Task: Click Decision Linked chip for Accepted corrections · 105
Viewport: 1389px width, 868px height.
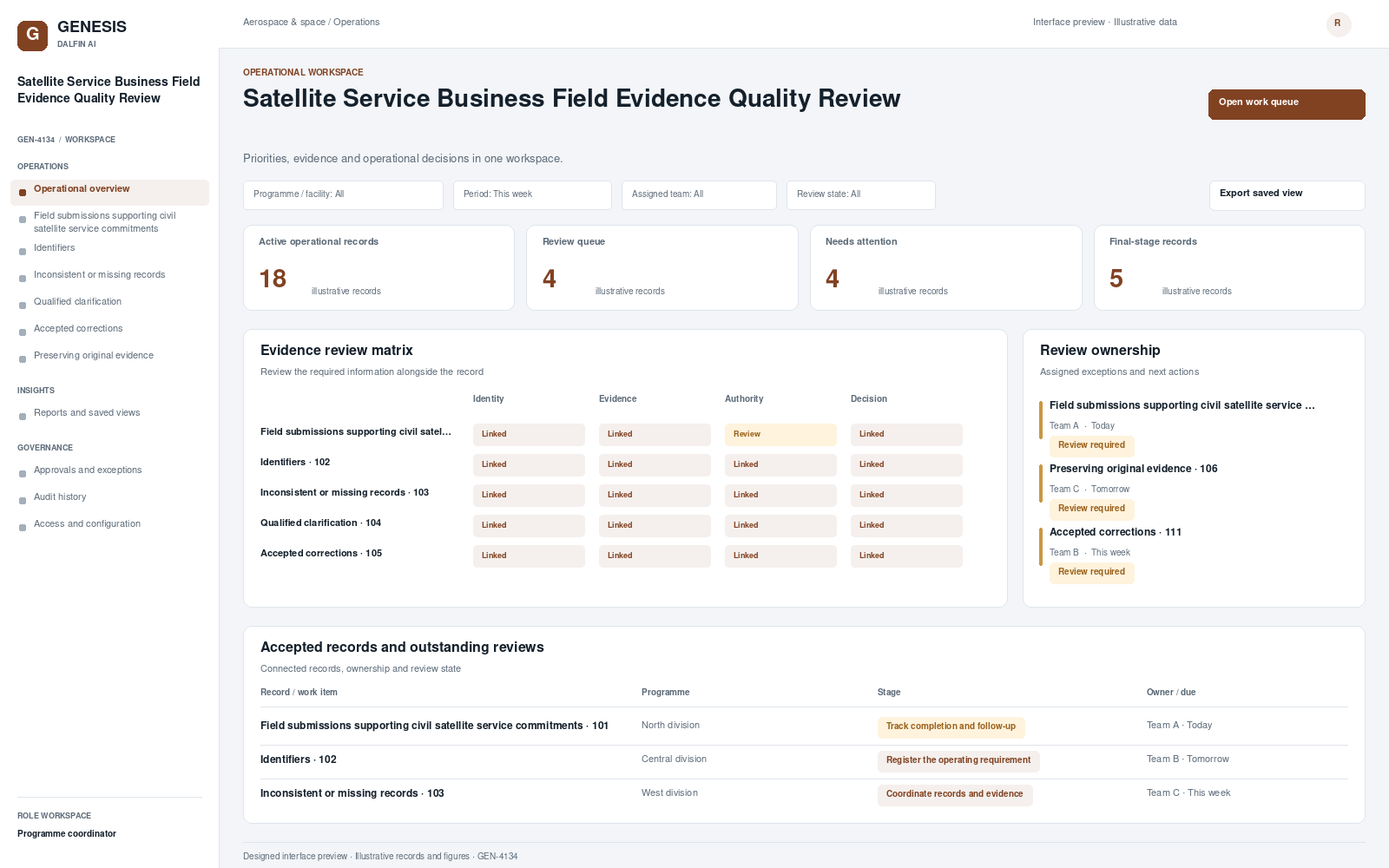Action: (x=906, y=556)
